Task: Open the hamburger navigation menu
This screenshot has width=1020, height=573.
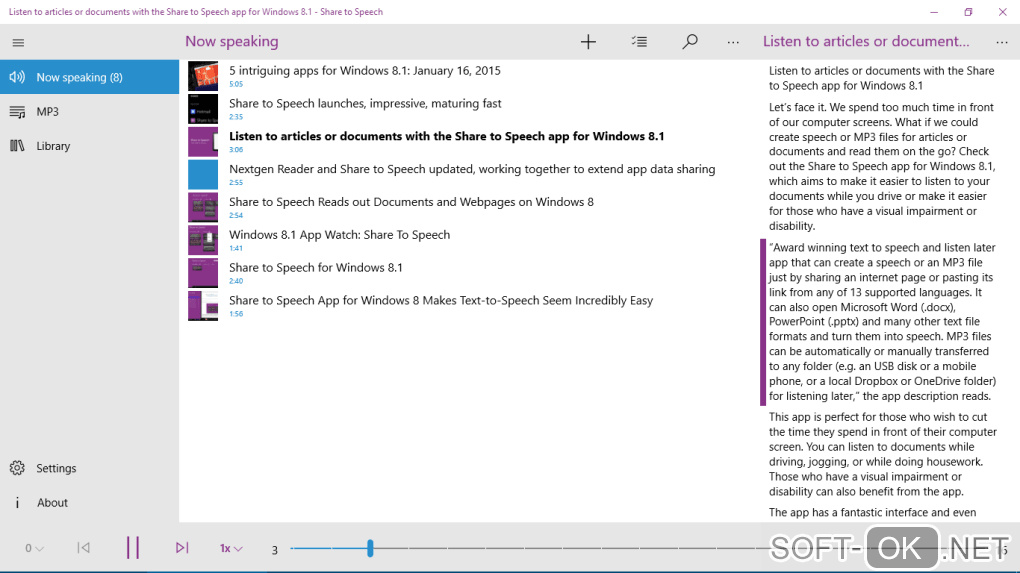Action: point(18,43)
